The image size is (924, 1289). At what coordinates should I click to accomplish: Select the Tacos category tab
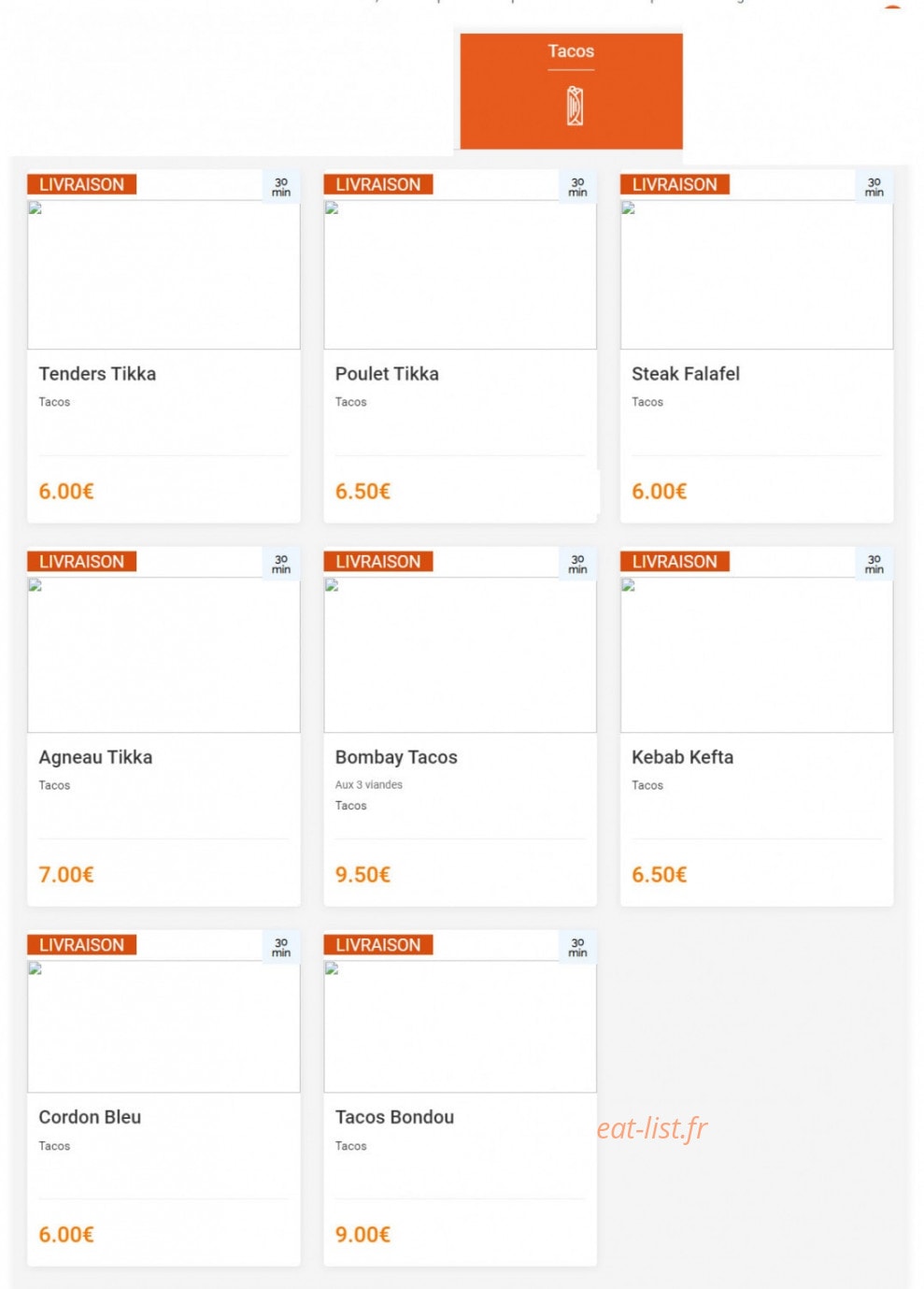pos(571,91)
